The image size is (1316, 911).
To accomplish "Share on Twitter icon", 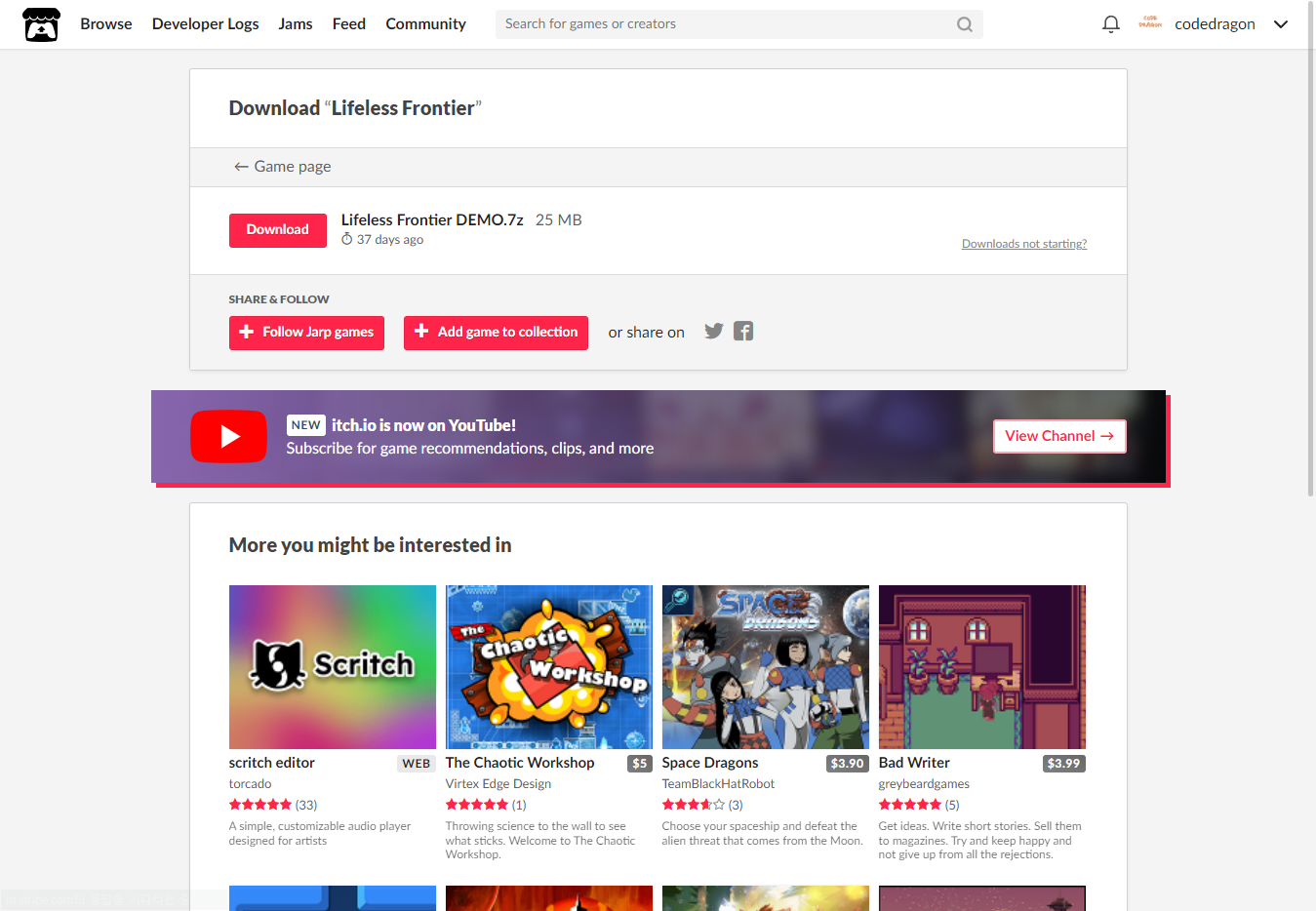I will point(714,332).
